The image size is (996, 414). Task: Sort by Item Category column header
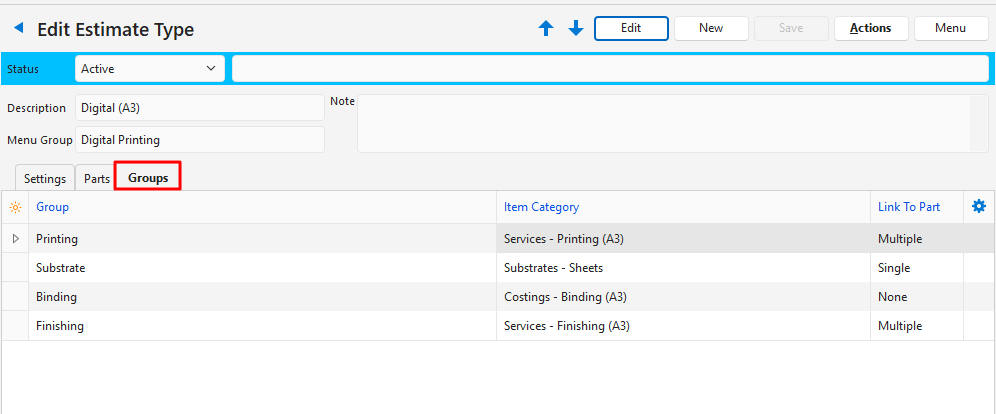coord(541,207)
